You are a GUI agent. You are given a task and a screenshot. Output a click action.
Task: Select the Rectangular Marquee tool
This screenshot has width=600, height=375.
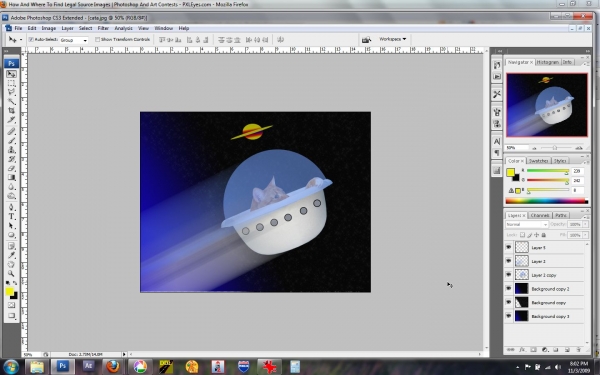pos(11,83)
